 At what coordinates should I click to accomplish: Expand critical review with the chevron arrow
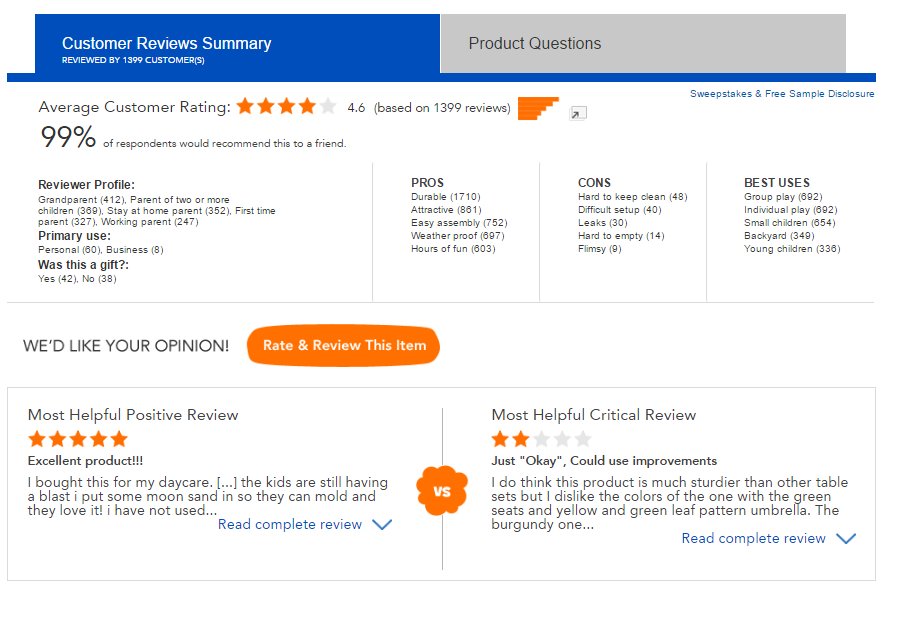pos(845,538)
